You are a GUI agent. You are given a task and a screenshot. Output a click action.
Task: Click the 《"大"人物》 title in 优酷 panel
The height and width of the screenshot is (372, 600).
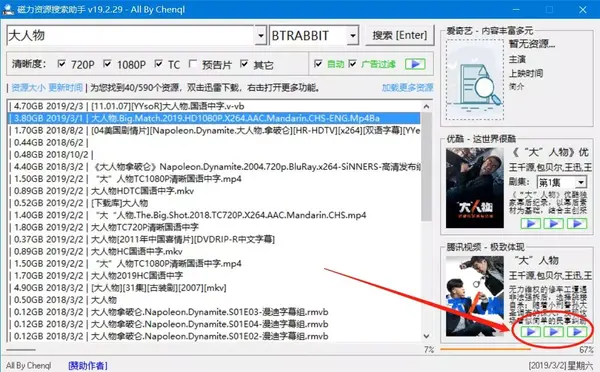tap(550, 152)
